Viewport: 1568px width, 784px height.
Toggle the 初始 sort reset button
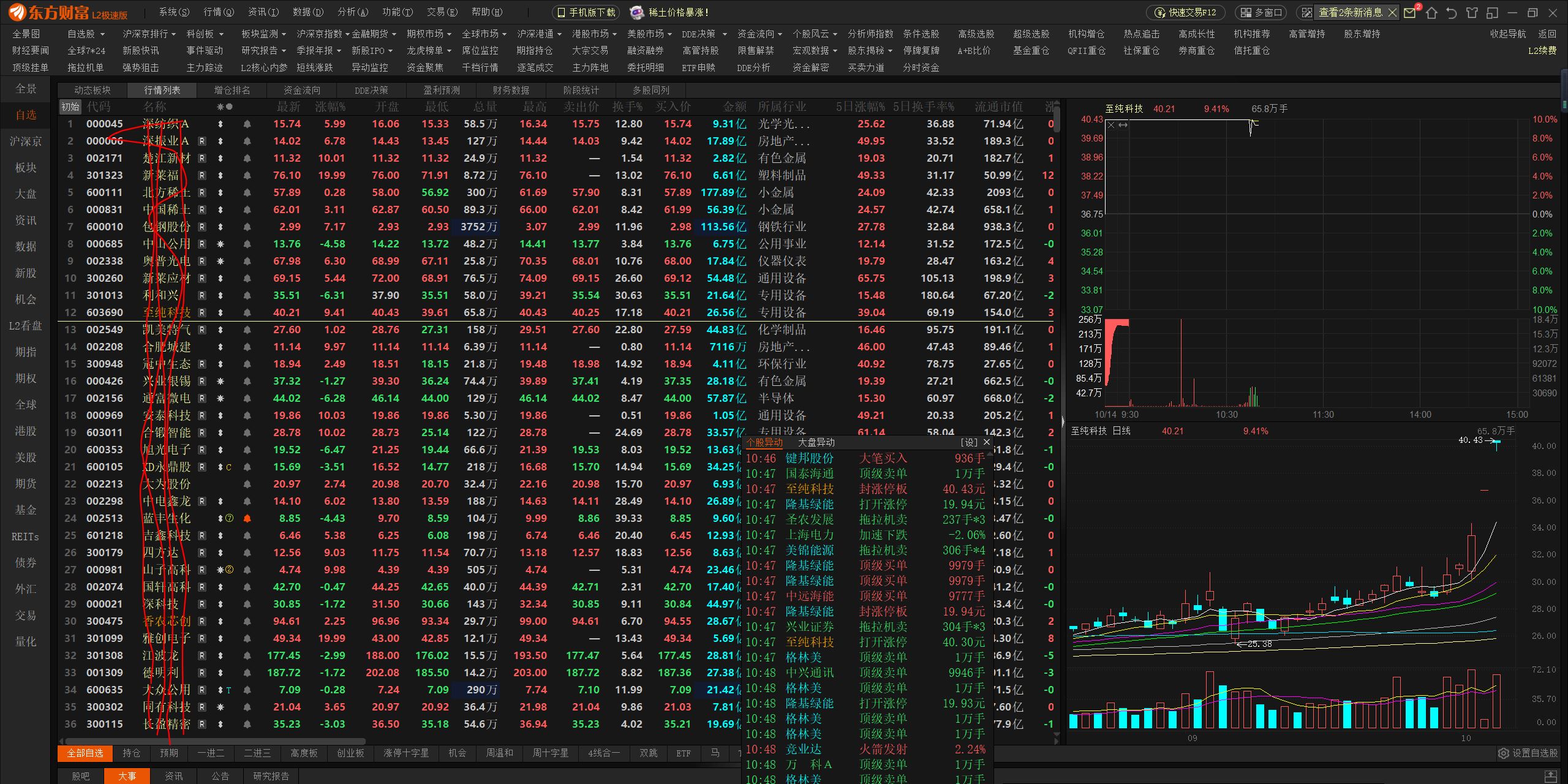pos(70,107)
